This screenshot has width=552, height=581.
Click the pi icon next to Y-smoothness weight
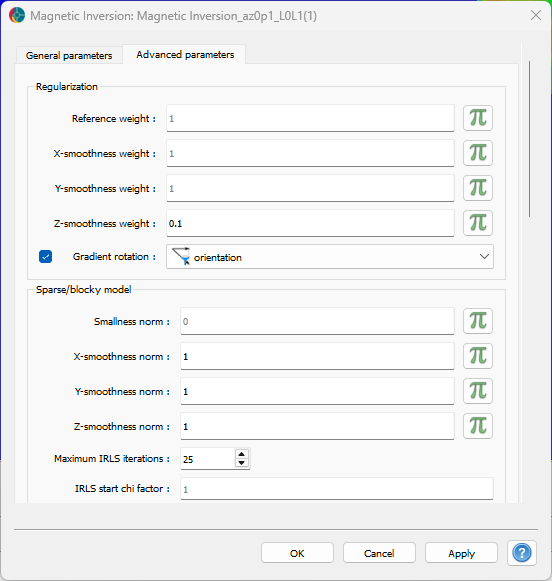pos(478,188)
